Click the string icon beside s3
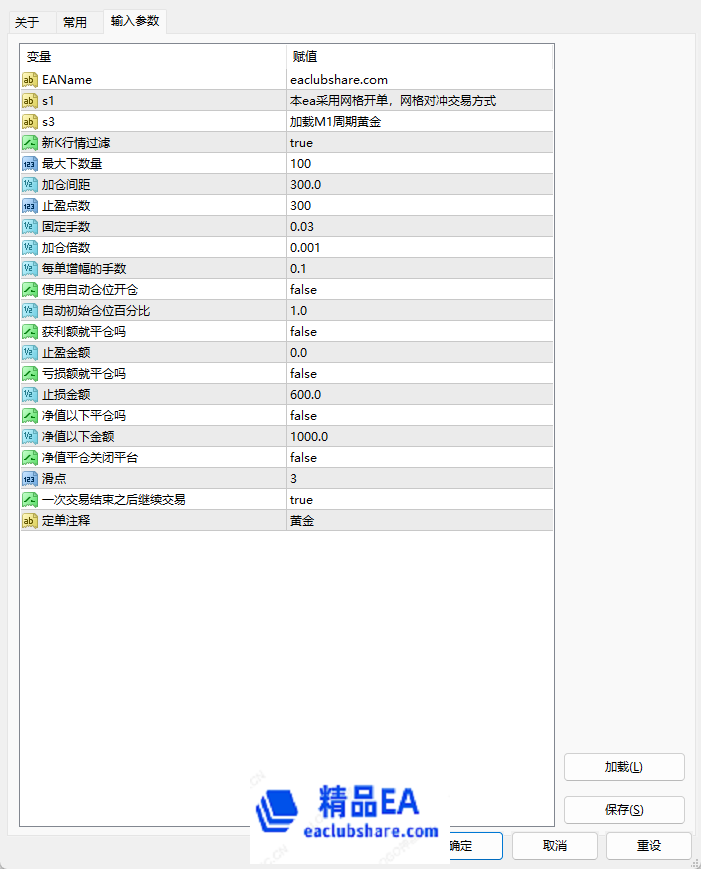 (29, 122)
